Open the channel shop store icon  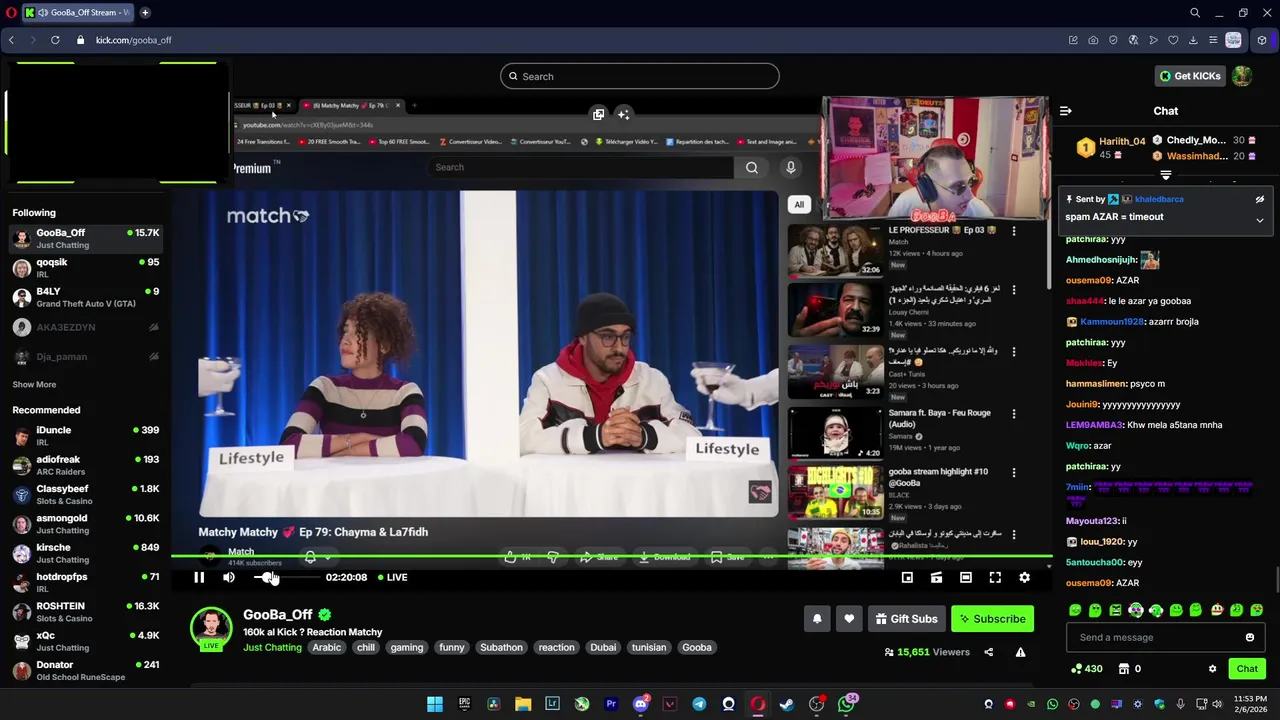click(x=1124, y=669)
